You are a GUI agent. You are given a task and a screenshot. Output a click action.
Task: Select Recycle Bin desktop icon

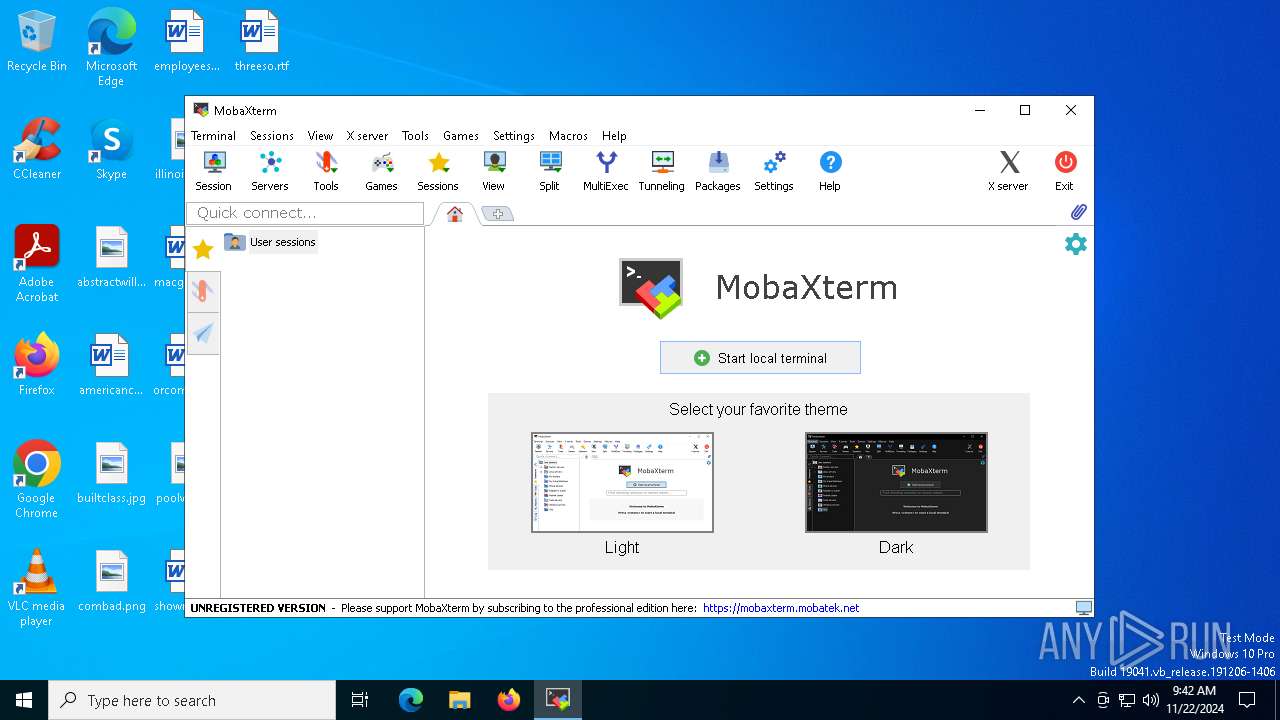(x=37, y=43)
